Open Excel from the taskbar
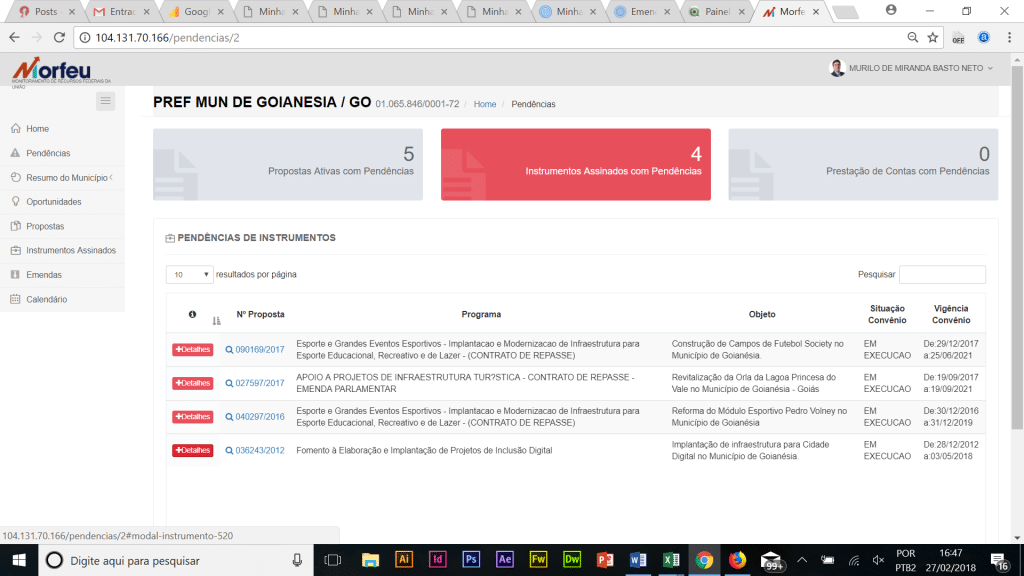The width and height of the screenshot is (1024, 576). (x=670, y=560)
